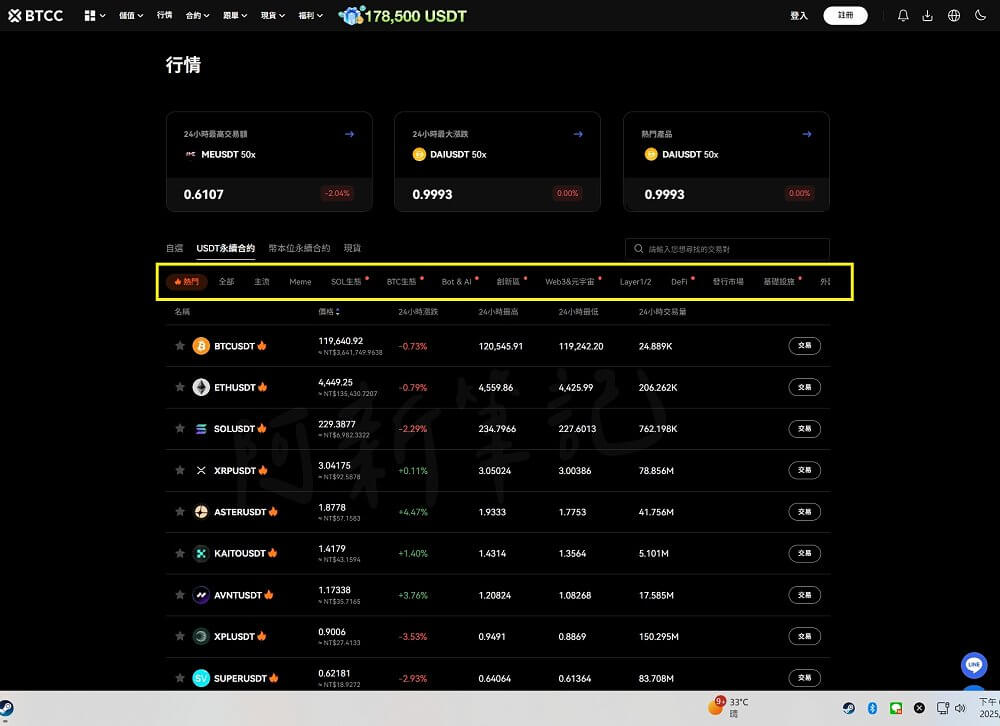The image size is (1000, 726).
Task: Open weather 33°C taskbar widget
Action: [729, 707]
